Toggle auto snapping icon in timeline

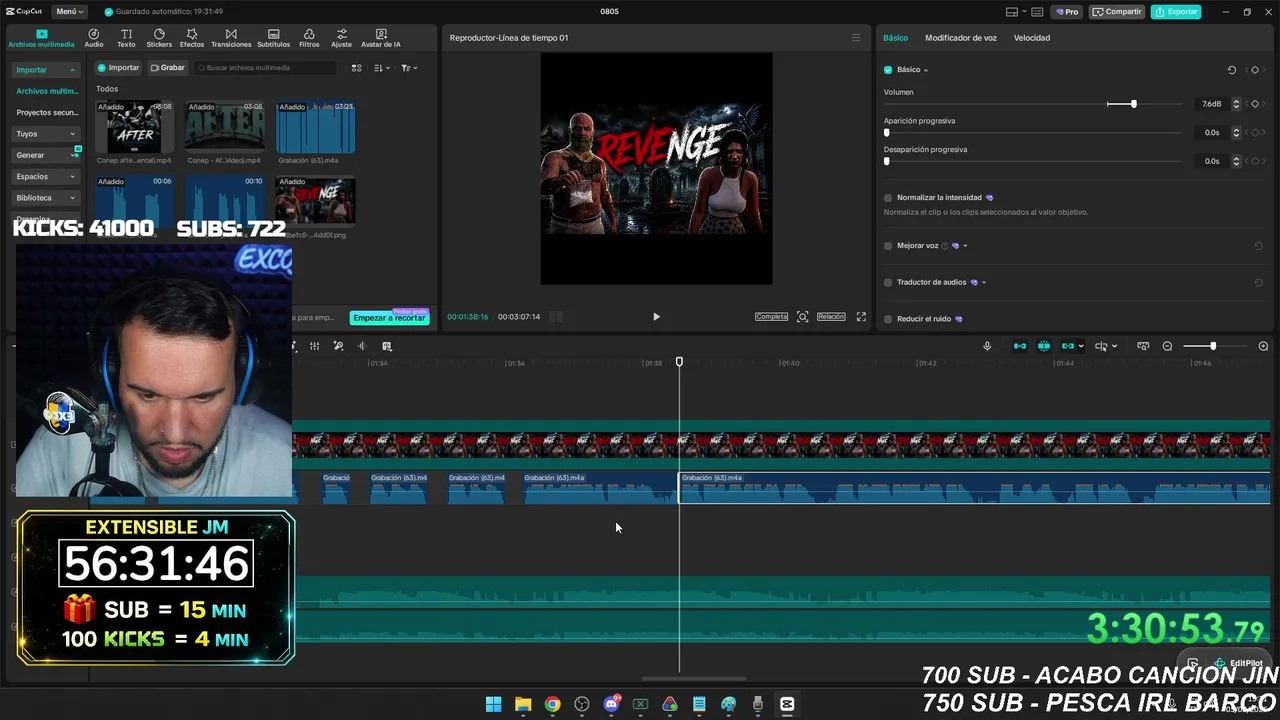(x=1044, y=346)
